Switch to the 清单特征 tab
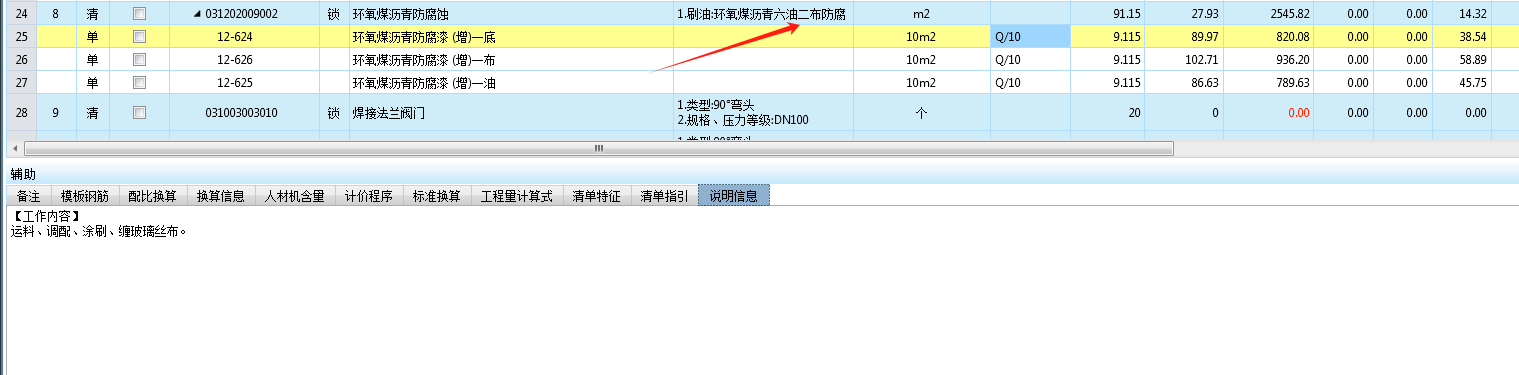 [597, 196]
